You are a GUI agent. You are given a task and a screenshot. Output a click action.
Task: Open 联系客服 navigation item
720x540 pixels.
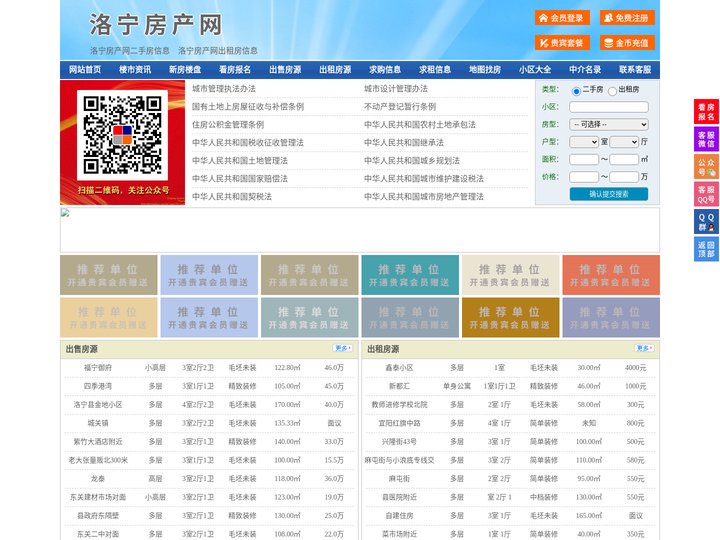coord(635,70)
